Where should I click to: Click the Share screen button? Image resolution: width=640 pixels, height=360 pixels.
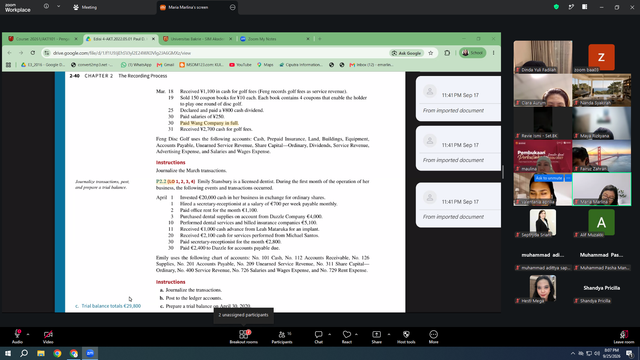(x=376, y=336)
